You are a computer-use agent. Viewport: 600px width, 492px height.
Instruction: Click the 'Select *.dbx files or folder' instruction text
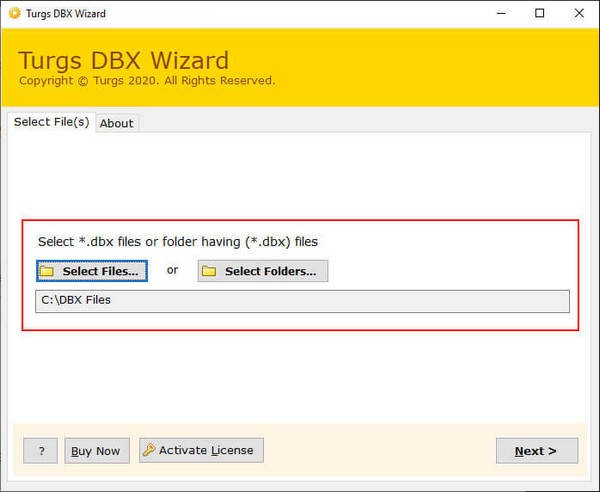click(x=178, y=242)
